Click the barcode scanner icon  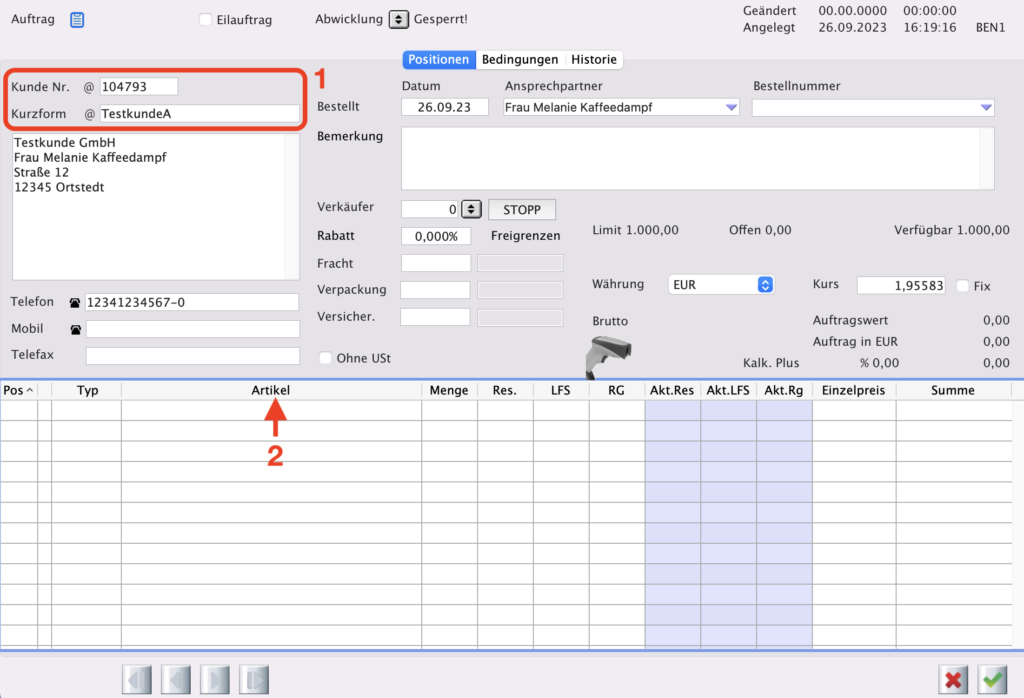click(x=609, y=352)
